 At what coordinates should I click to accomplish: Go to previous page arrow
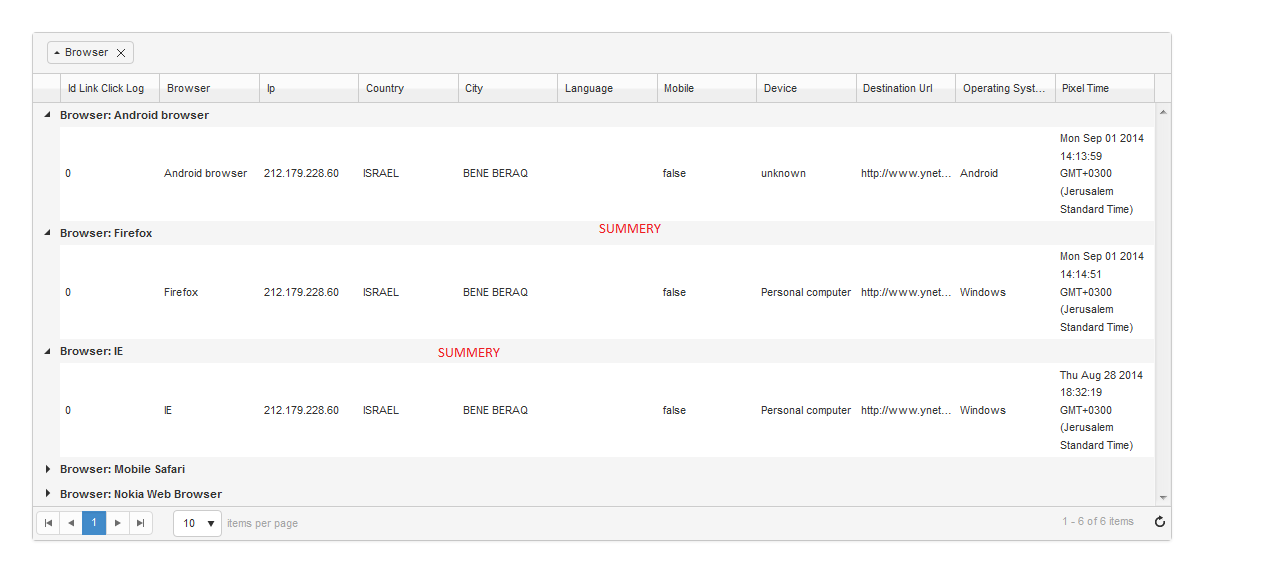71,523
